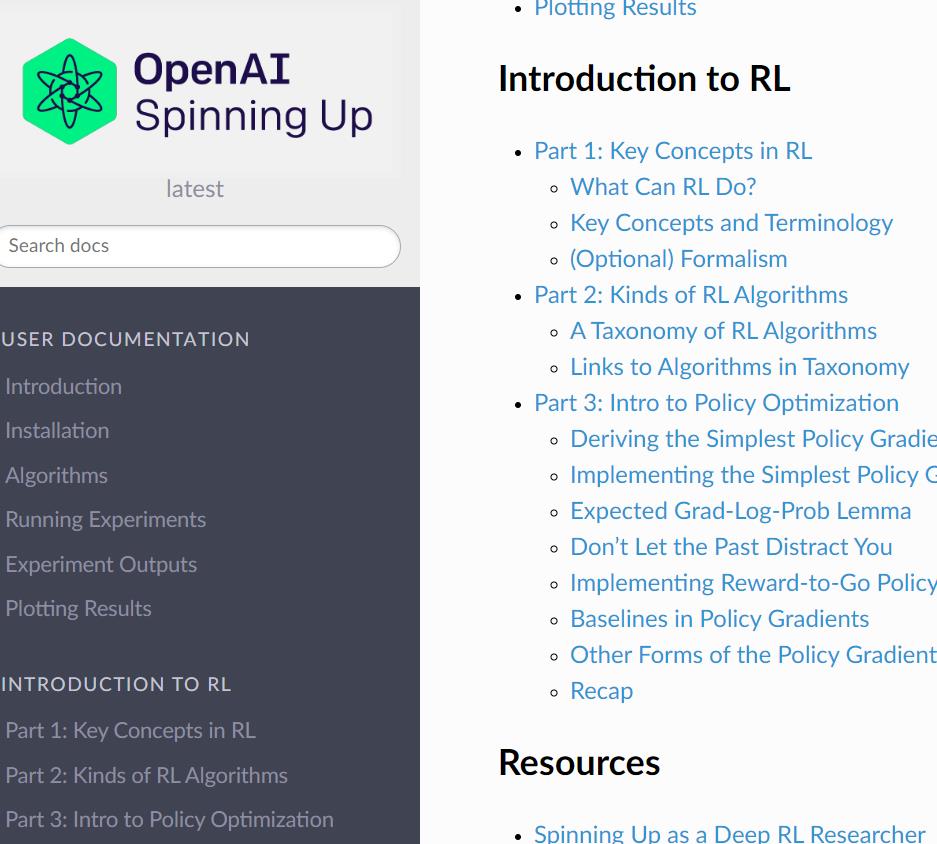This screenshot has width=937, height=844.
Task: Open Experiment Outputs in the sidebar
Action: pos(101,565)
